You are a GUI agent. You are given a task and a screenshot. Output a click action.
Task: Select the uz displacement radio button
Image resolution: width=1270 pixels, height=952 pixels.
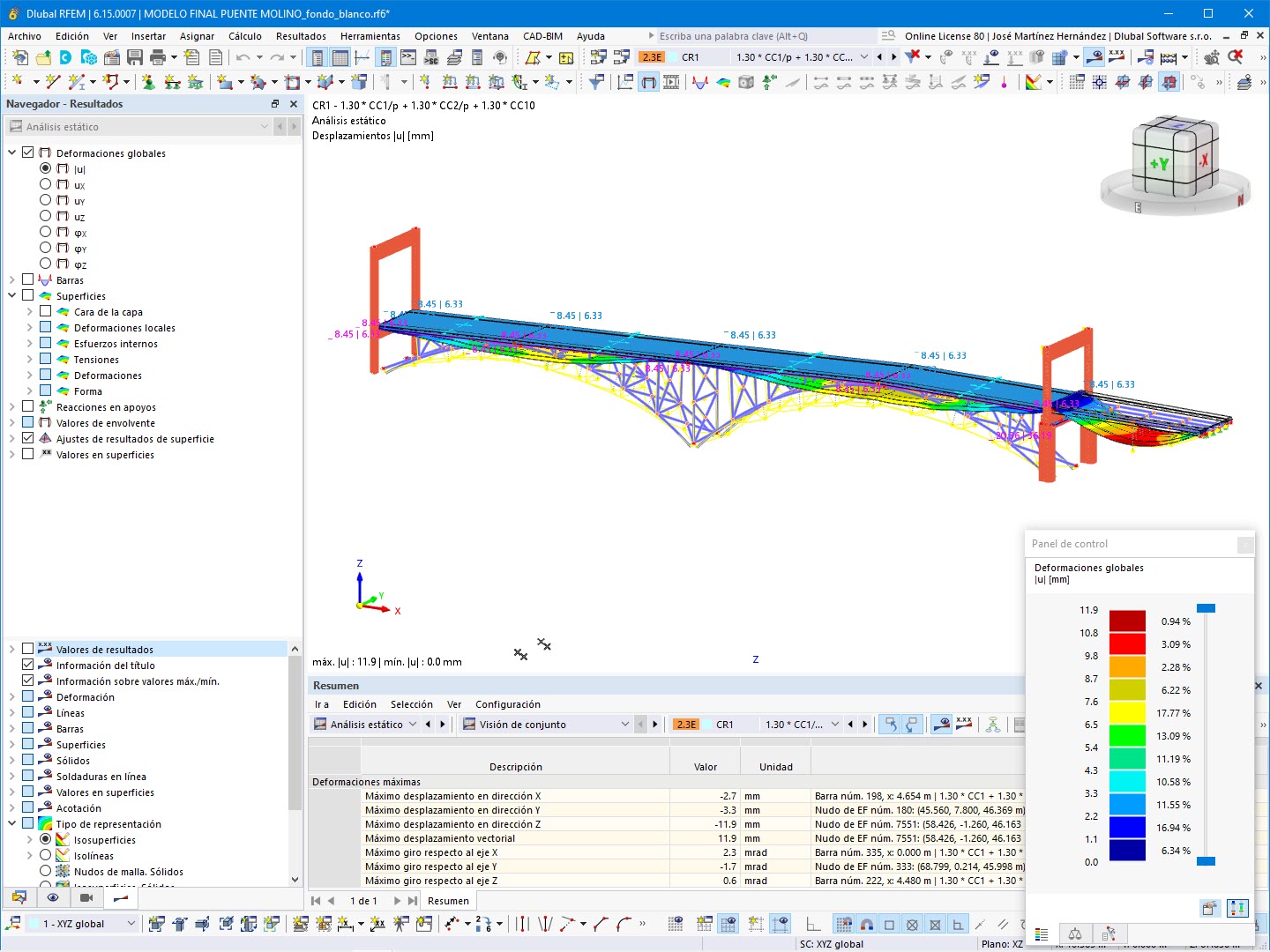(x=46, y=216)
